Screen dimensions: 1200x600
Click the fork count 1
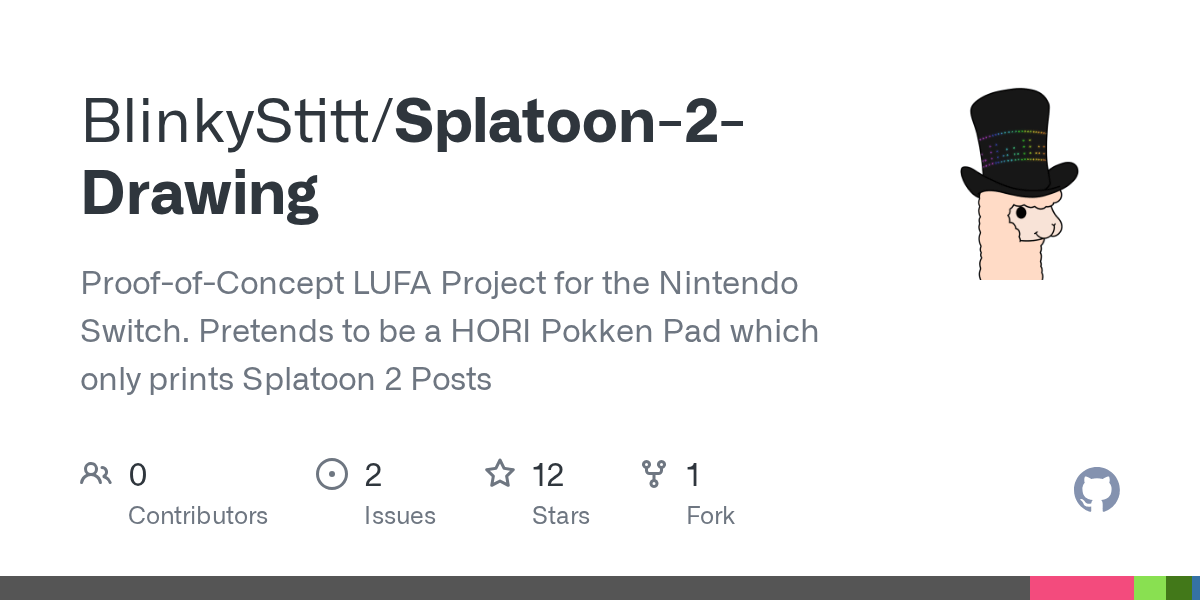(x=693, y=475)
